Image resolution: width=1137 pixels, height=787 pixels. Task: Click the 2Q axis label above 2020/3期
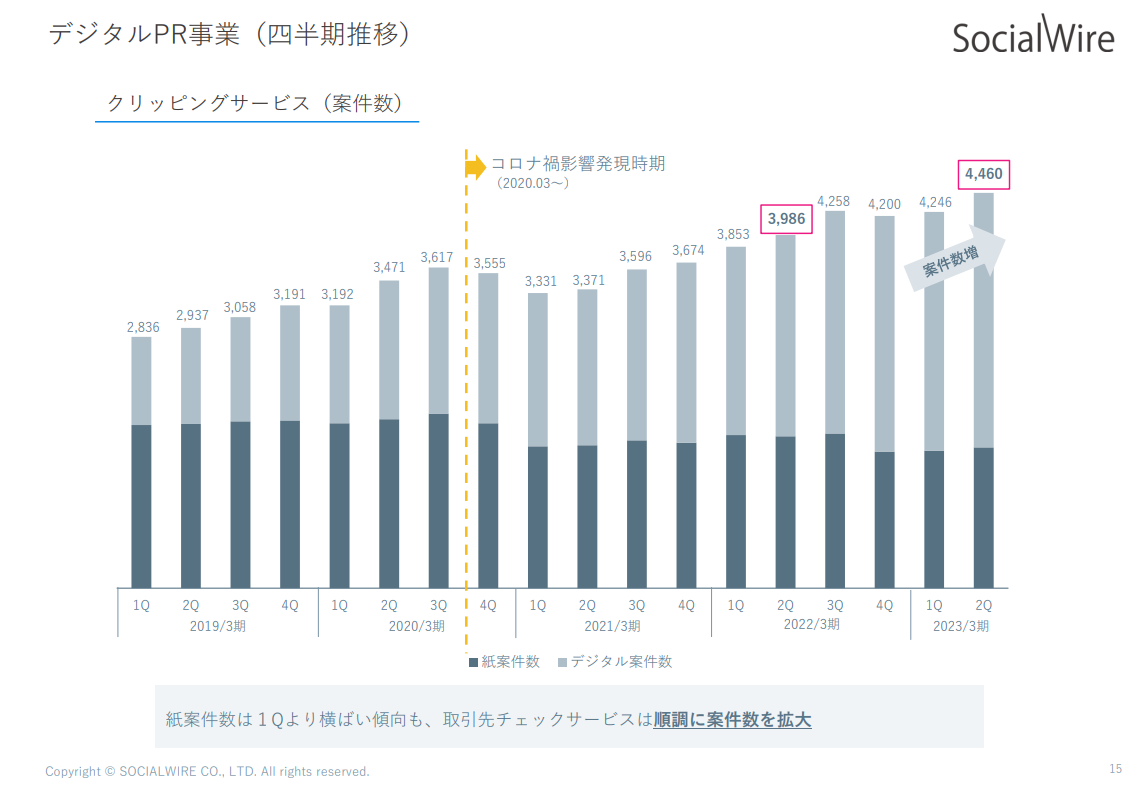pyautogui.click(x=389, y=605)
